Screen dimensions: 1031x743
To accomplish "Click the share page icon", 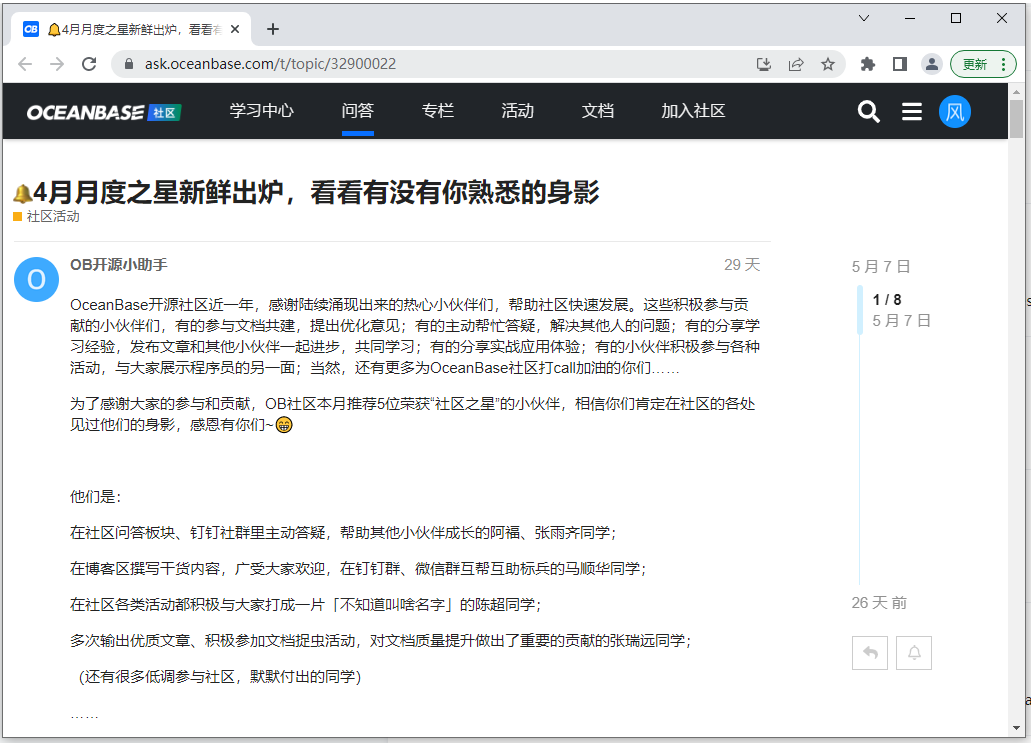I will [796, 64].
